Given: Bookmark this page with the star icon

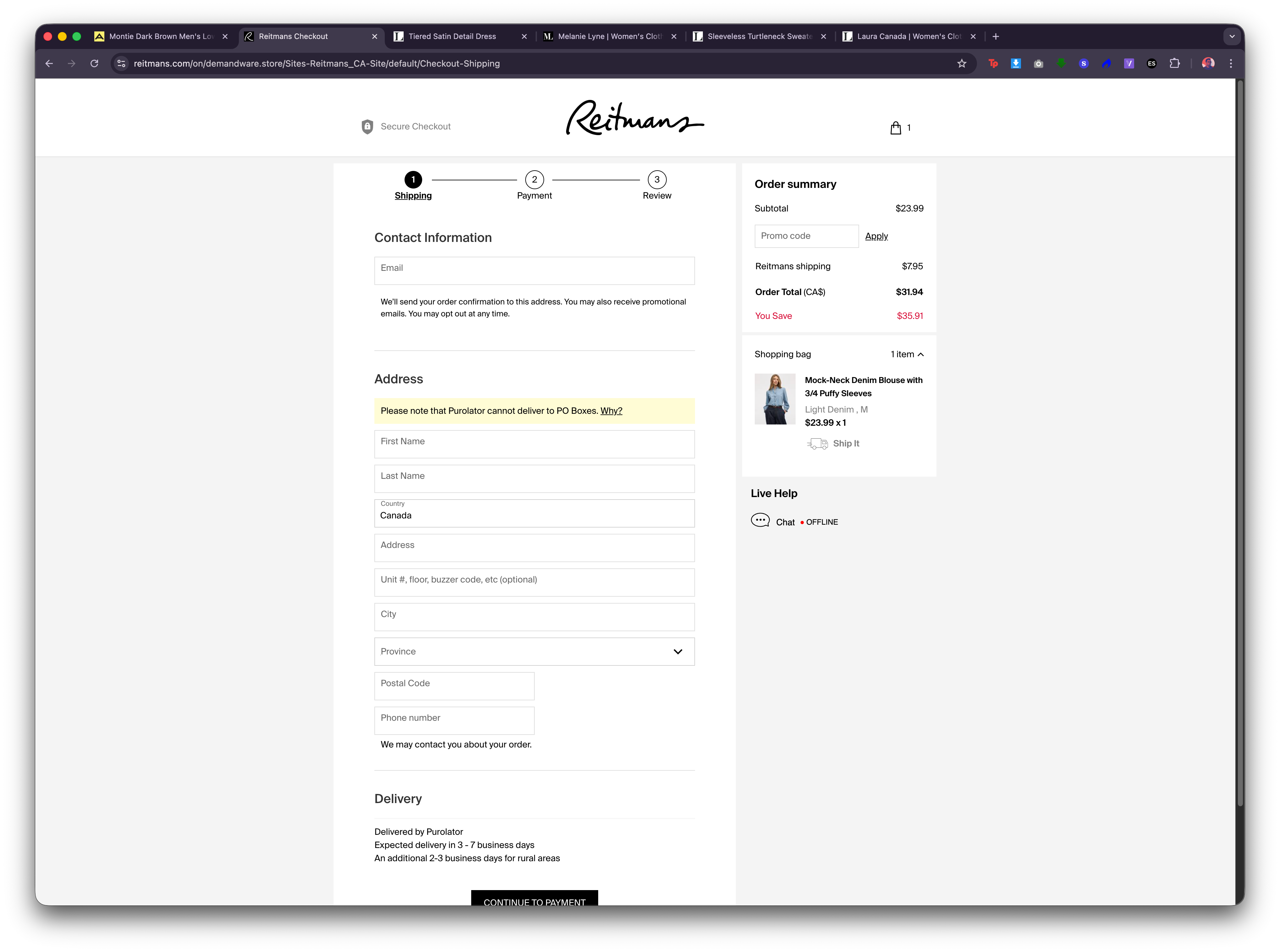Looking at the screenshot, I should [x=962, y=64].
